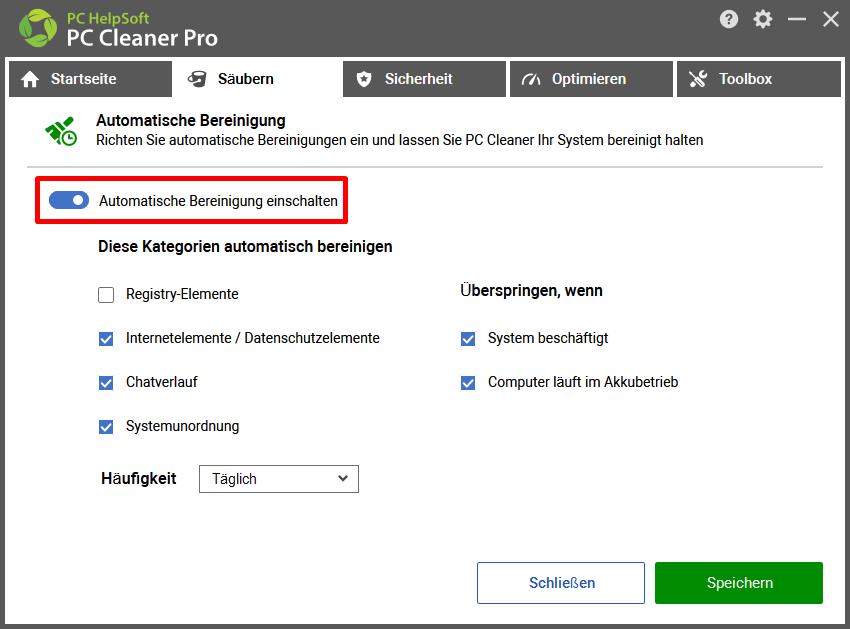Click the green broom clock icon
850x629 pixels.
pyautogui.click(x=61, y=131)
